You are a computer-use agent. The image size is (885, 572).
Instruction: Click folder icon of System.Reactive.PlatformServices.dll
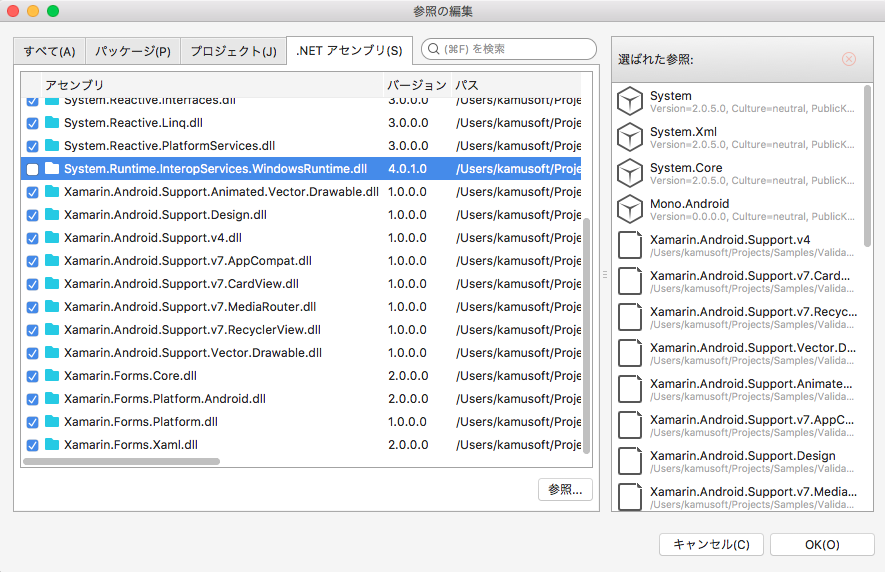pyautogui.click(x=52, y=145)
